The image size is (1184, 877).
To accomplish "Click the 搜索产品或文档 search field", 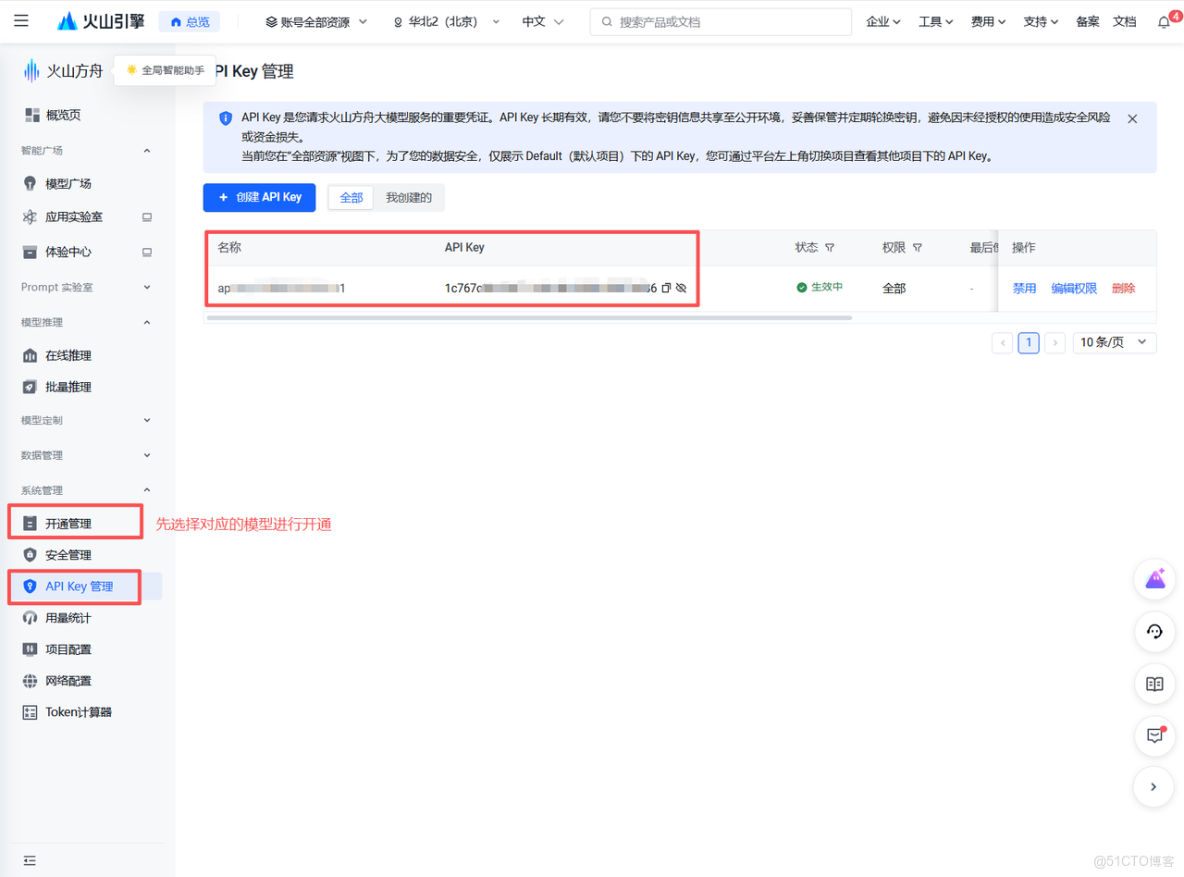I will (720, 21).
